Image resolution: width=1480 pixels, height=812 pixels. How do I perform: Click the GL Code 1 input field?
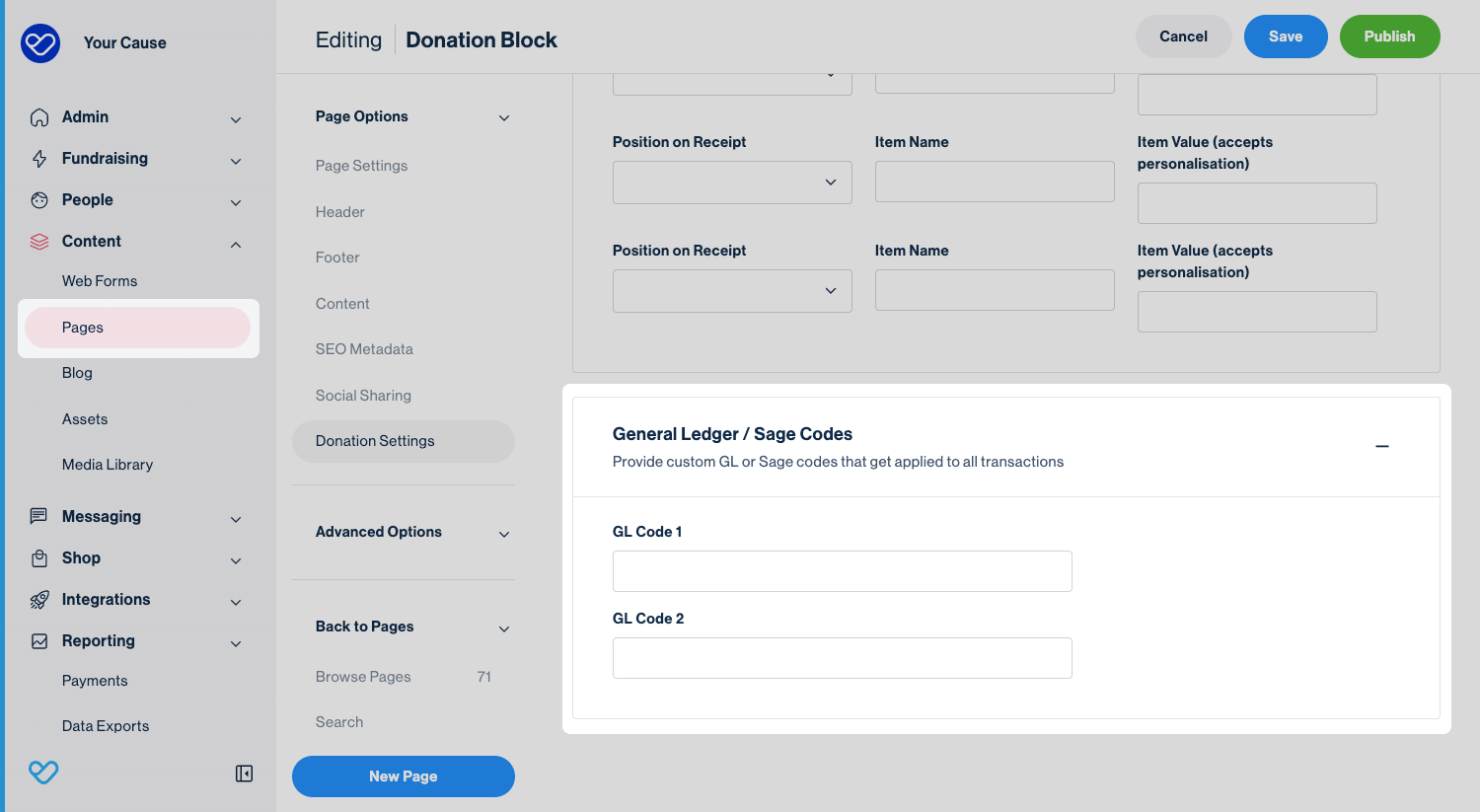tap(842, 571)
